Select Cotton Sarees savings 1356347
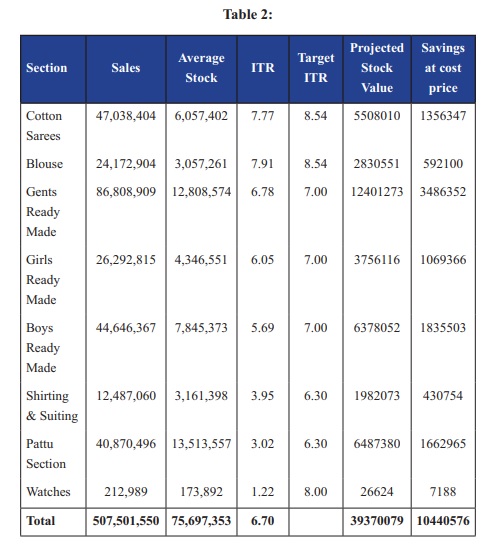The width and height of the screenshot is (502, 547). click(443, 116)
